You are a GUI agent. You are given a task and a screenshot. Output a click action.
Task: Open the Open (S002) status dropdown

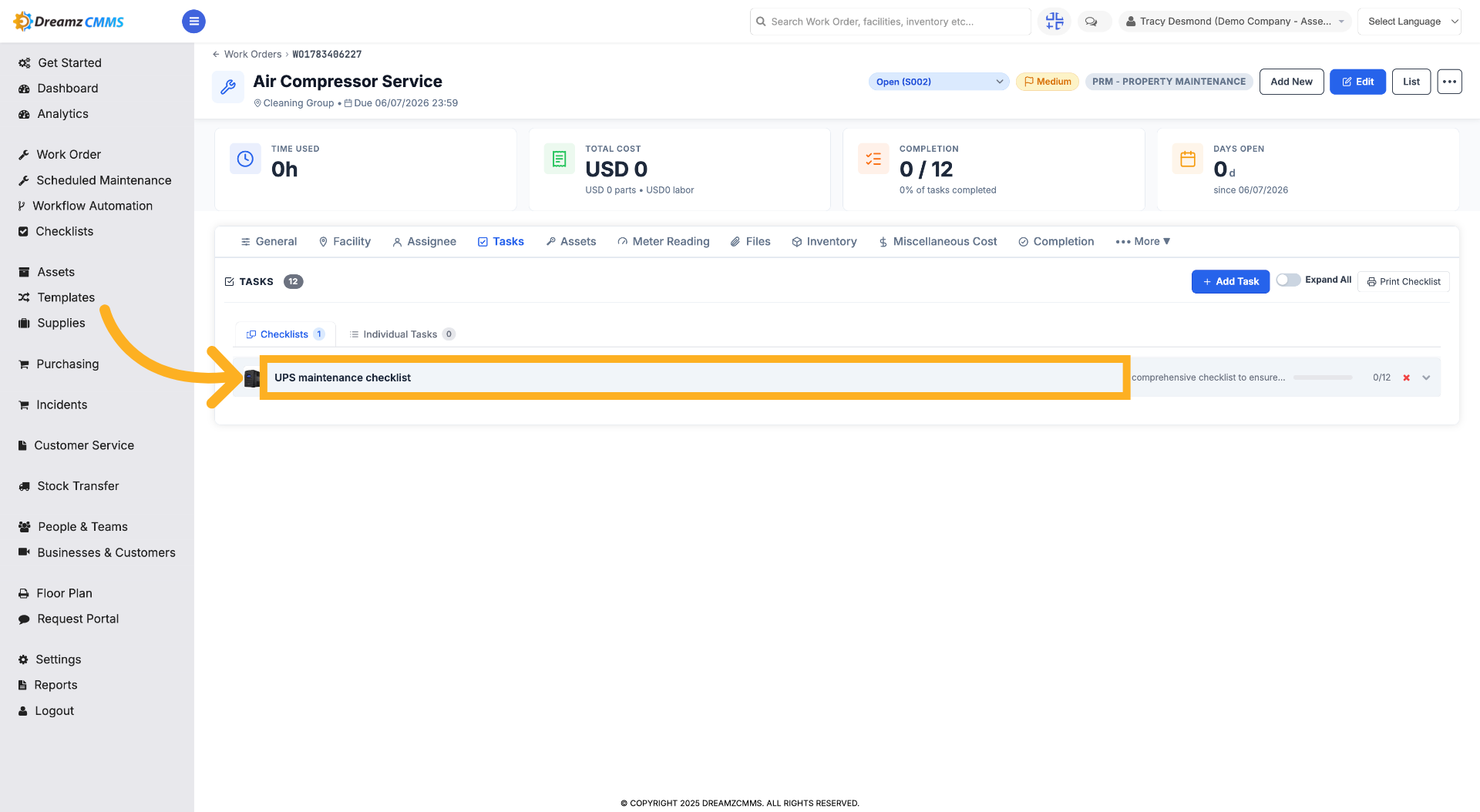[939, 82]
